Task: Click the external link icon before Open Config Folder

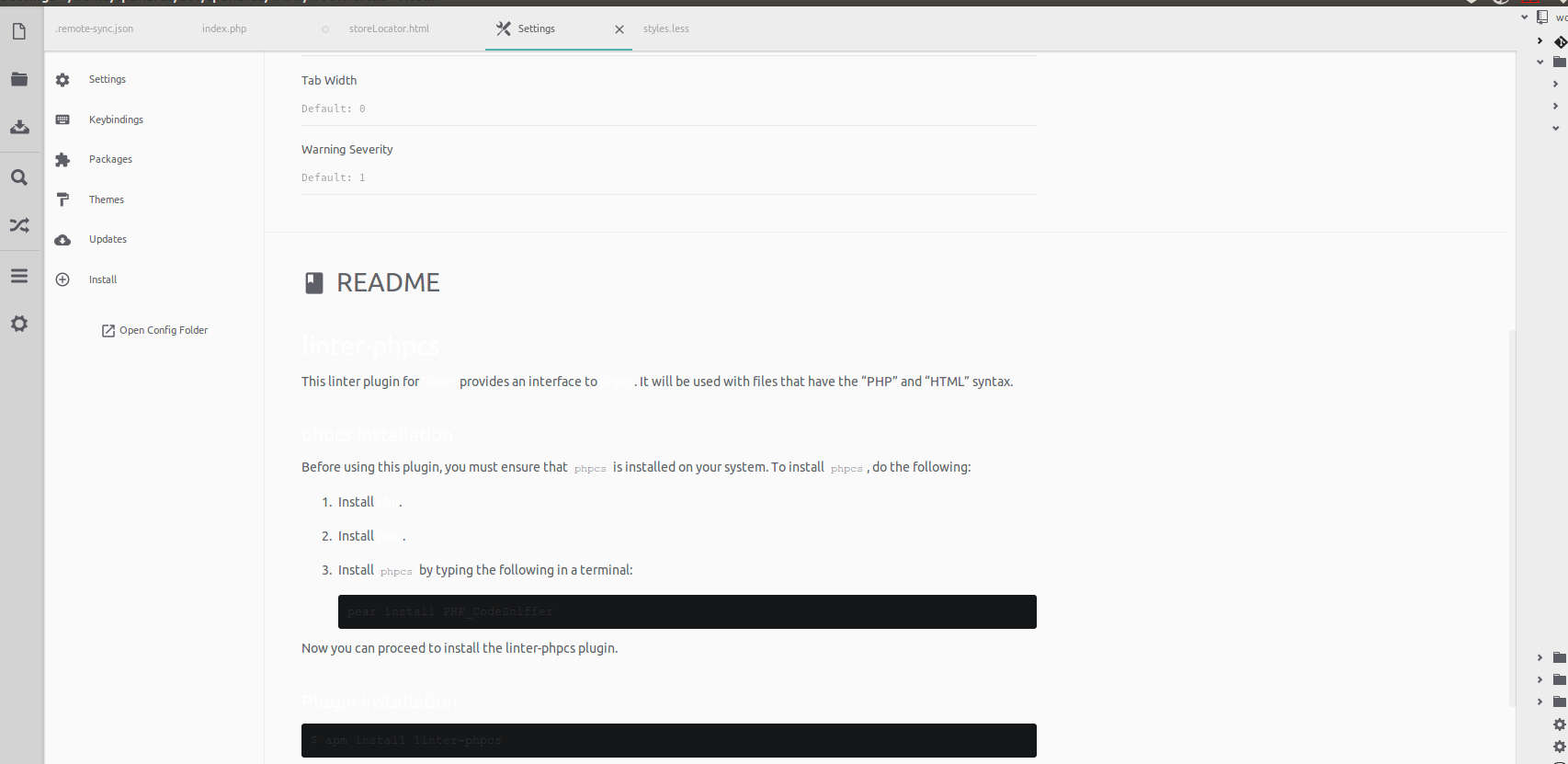Action: point(108,331)
